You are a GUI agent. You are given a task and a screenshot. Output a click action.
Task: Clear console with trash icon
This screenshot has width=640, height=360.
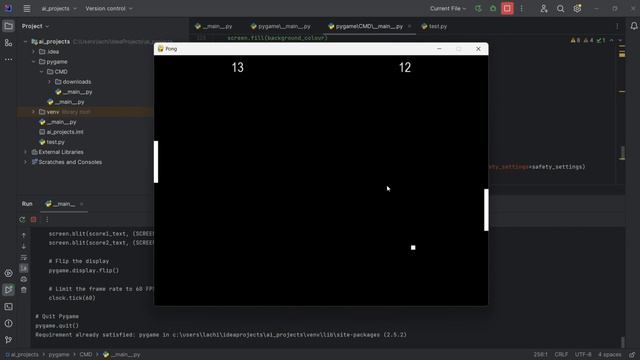[x=24, y=290]
